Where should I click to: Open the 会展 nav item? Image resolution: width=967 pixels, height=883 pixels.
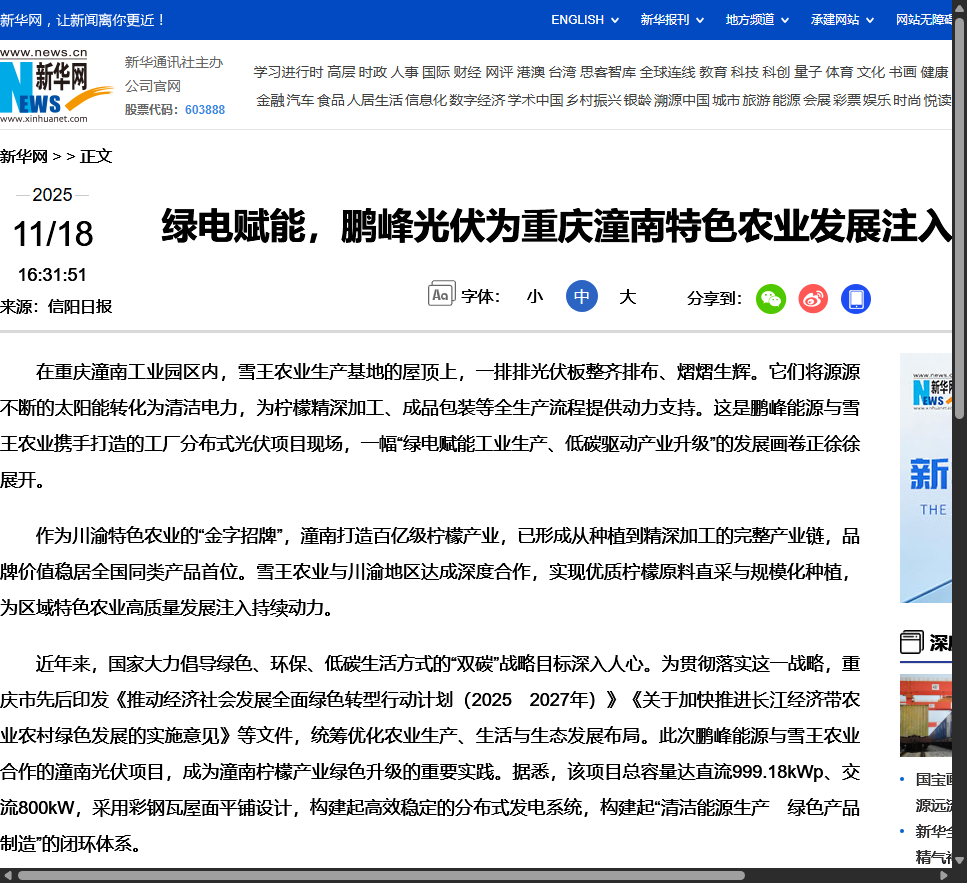point(817,100)
